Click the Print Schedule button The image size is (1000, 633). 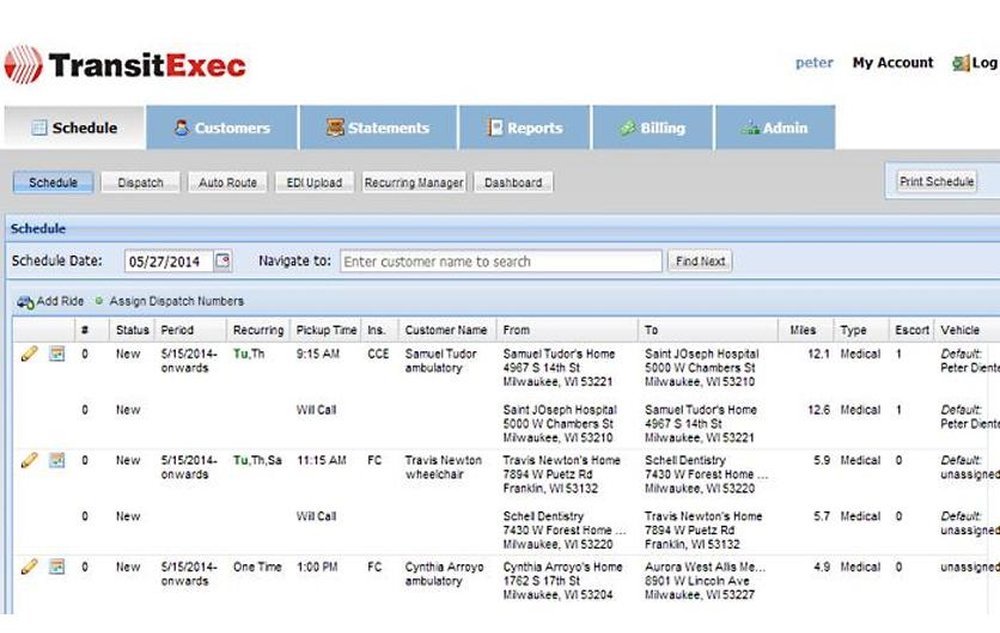(x=937, y=181)
